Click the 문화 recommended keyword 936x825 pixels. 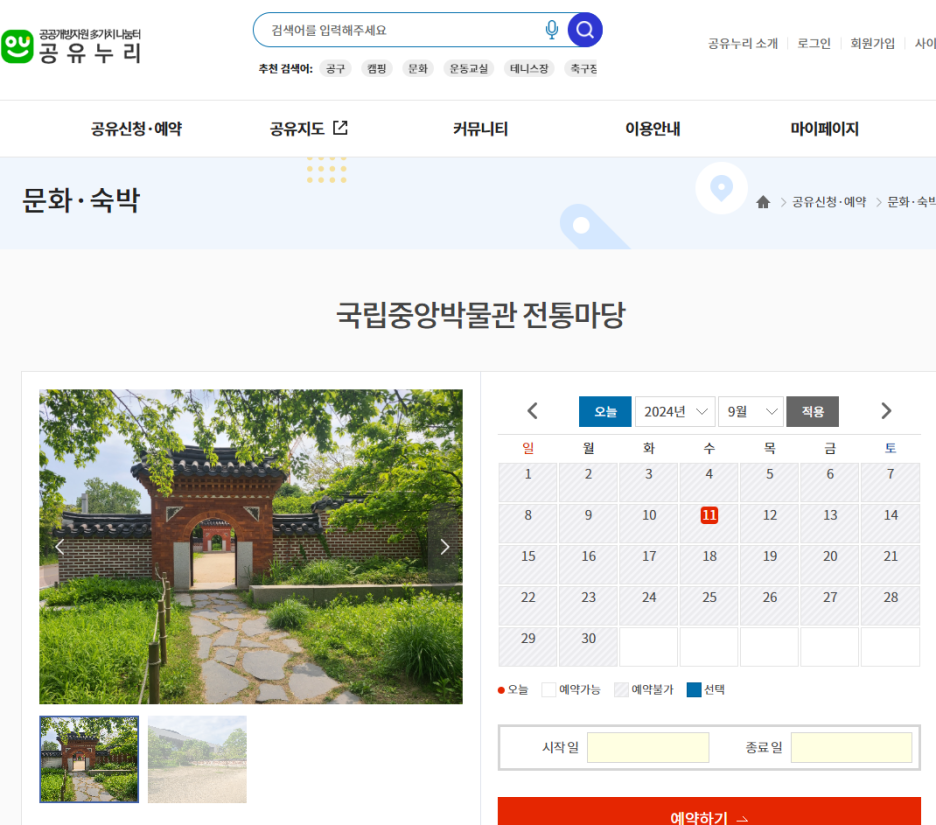418,69
